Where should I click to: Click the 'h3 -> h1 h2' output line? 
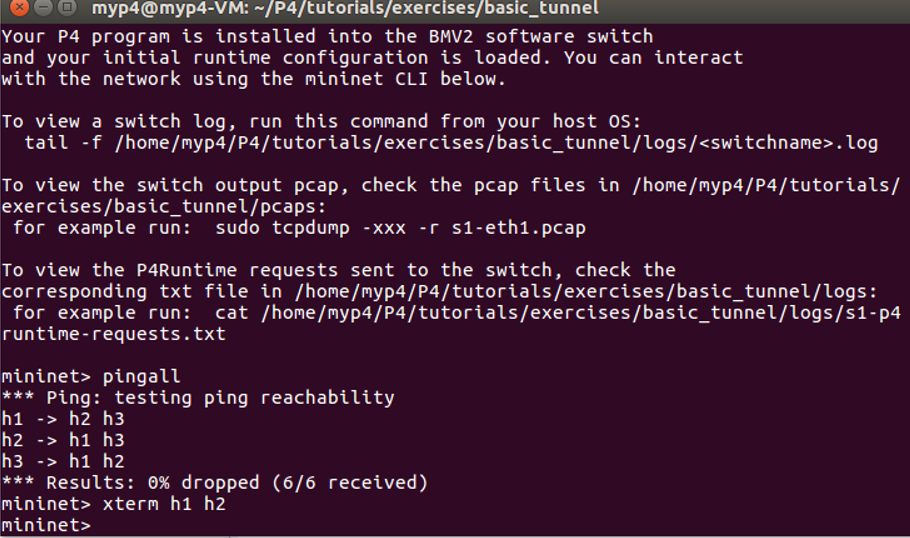(63, 461)
